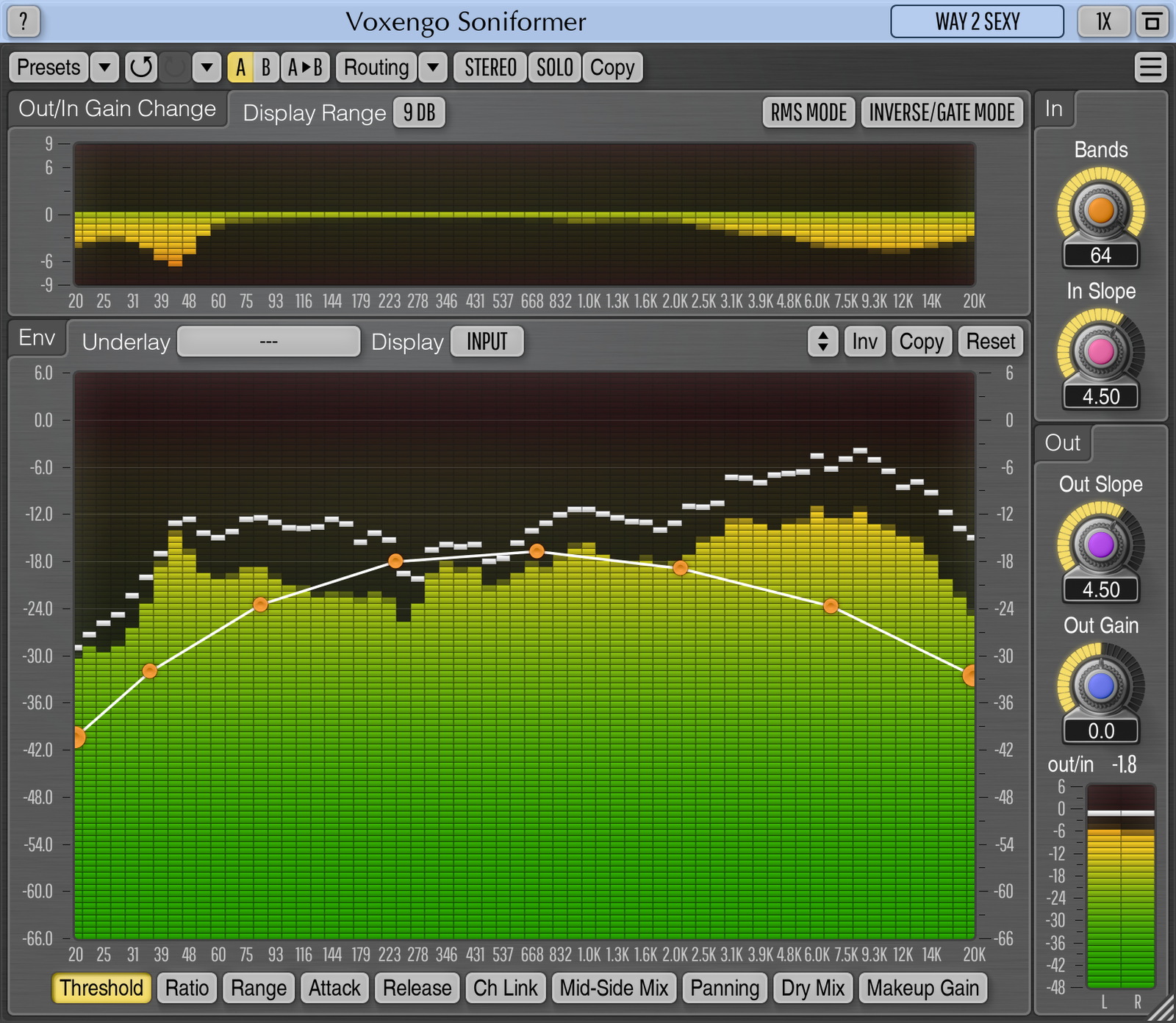Open the hamburger settings menu

pyautogui.click(x=1150, y=68)
